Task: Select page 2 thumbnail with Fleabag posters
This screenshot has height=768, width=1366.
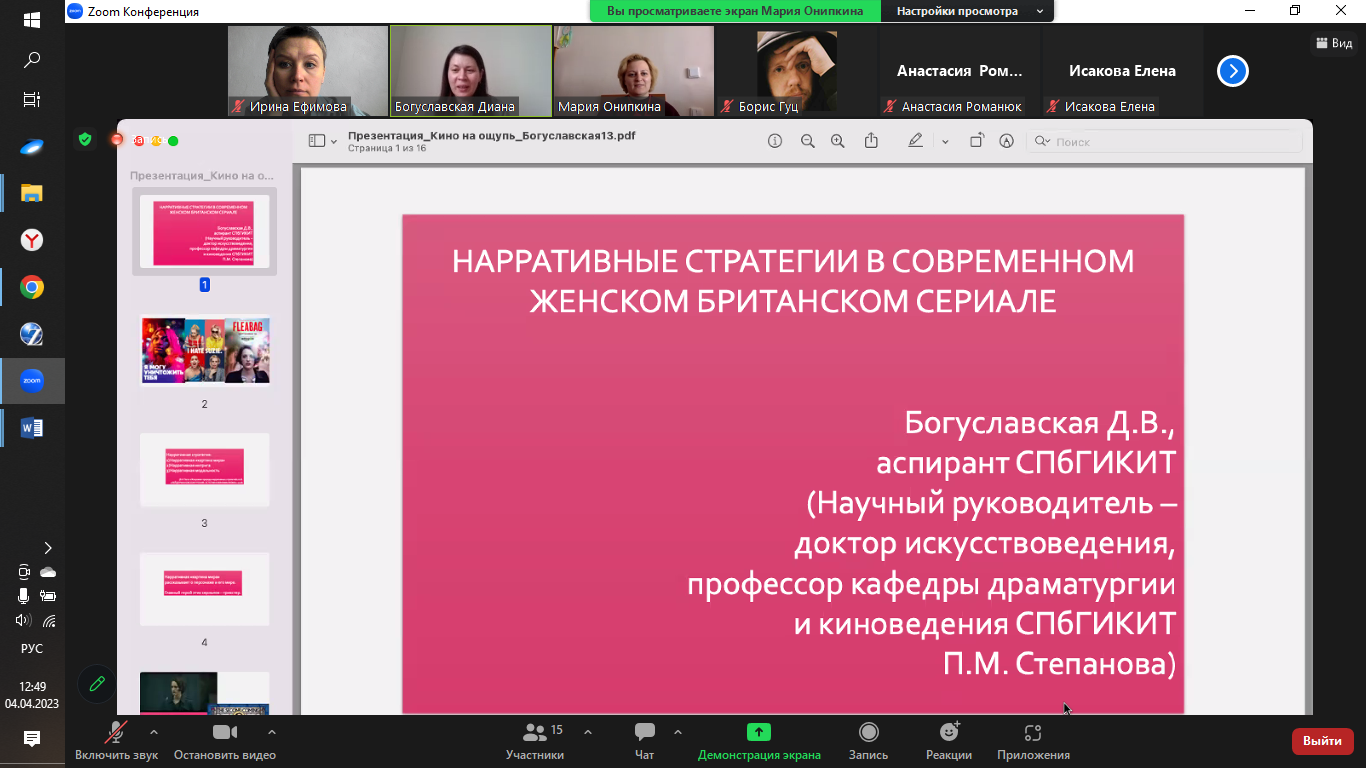Action: pos(205,351)
